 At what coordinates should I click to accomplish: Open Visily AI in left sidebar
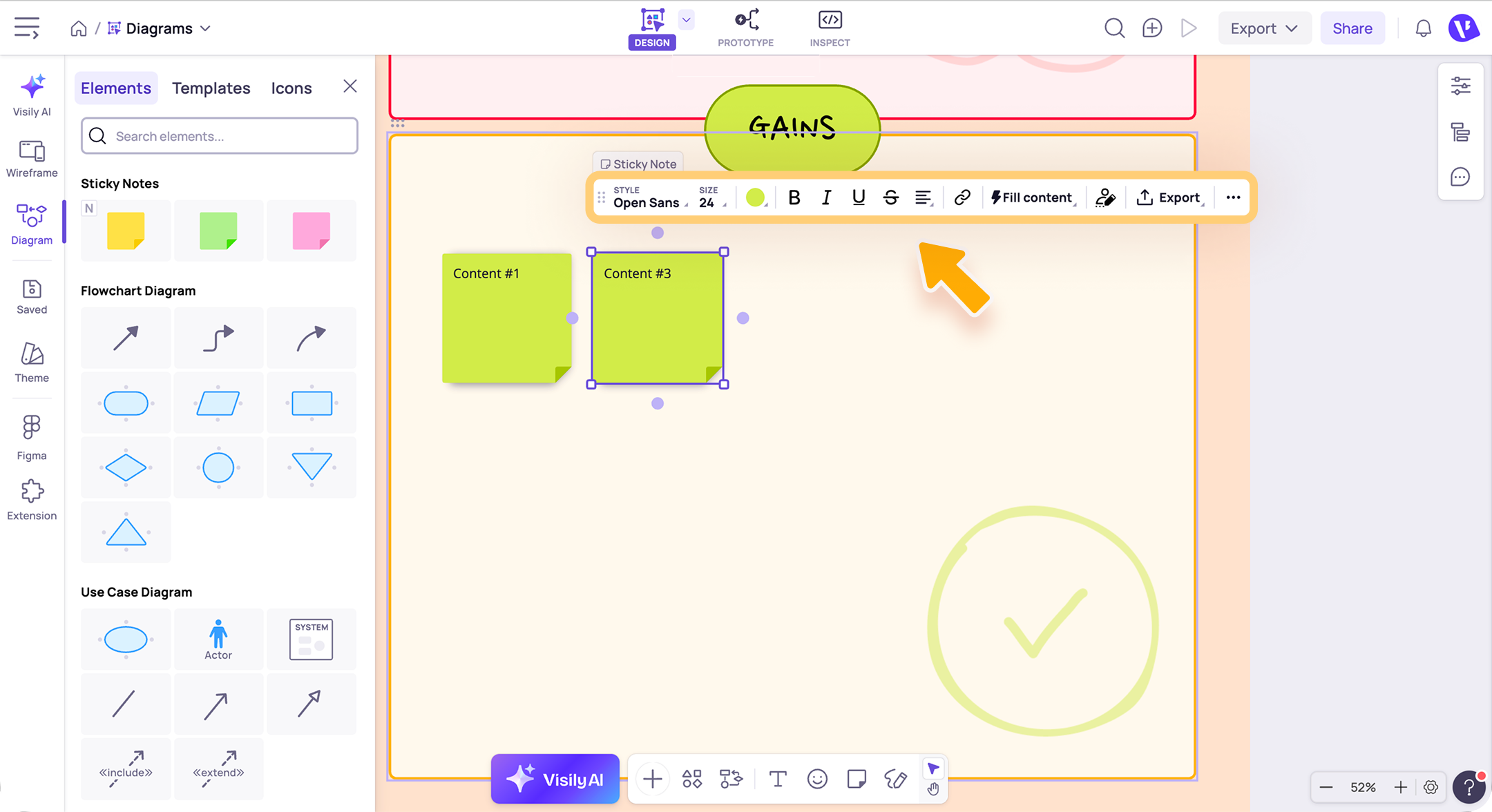[x=32, y=95]
